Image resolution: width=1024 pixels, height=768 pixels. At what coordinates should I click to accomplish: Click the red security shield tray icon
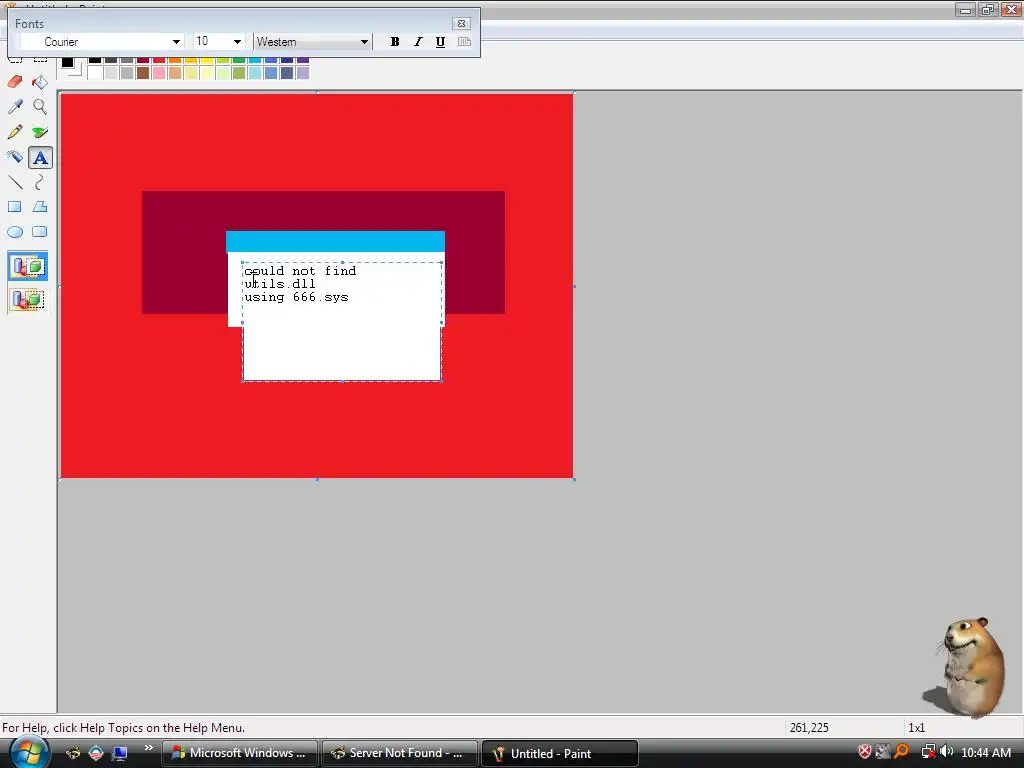point(865,752)
